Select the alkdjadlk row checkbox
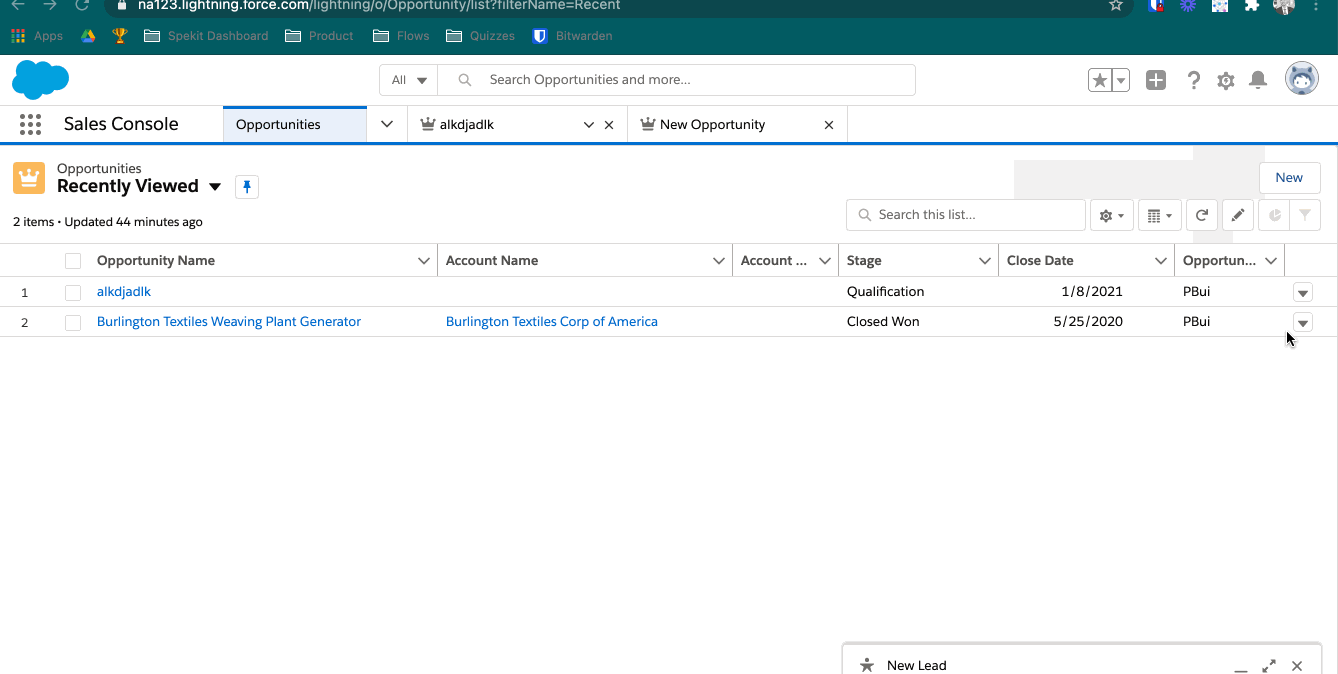Image resolution: width=1338 pixels, height=674 pixels. click(73, 292)
